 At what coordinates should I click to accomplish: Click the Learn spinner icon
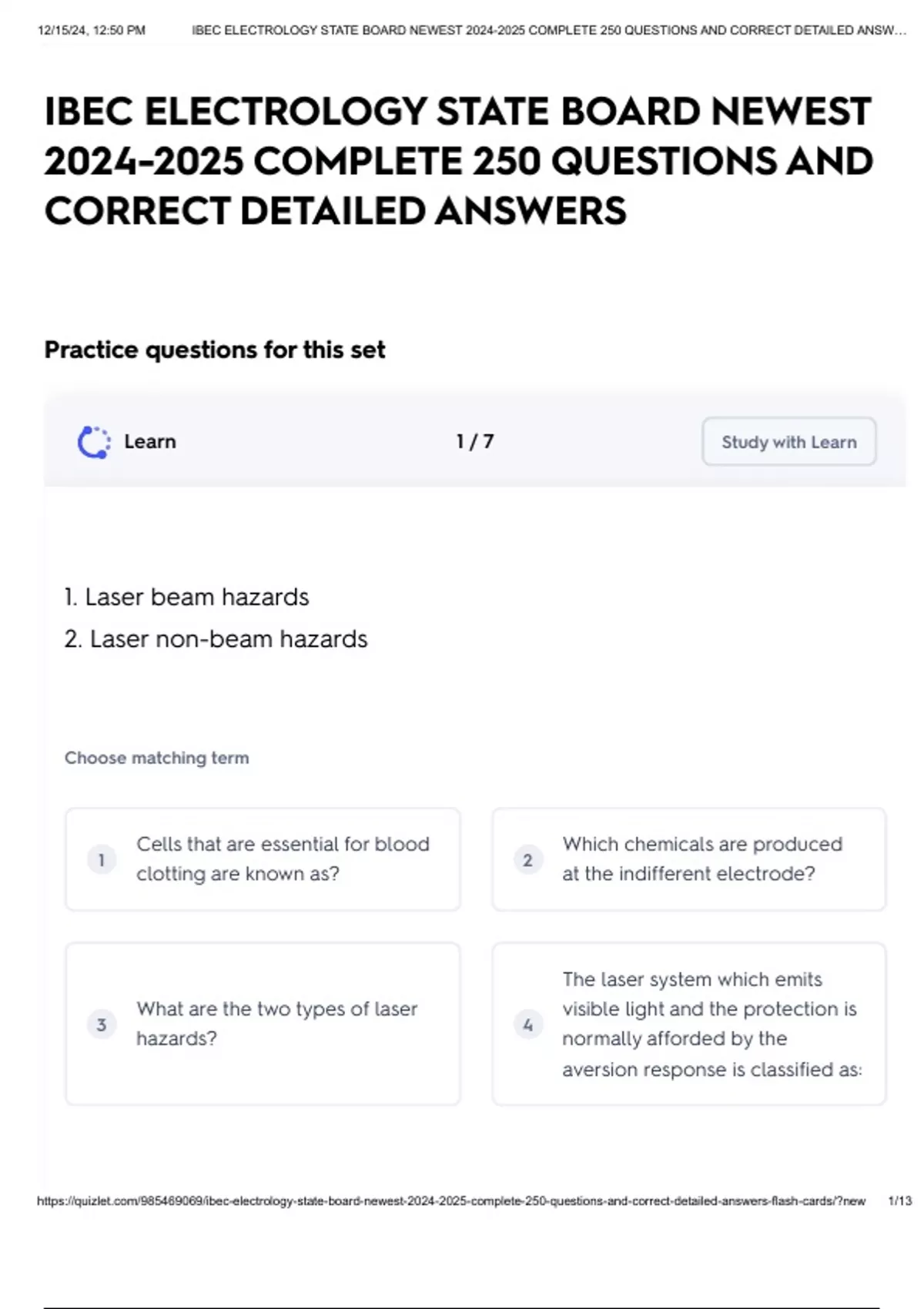tap(94, 442)
